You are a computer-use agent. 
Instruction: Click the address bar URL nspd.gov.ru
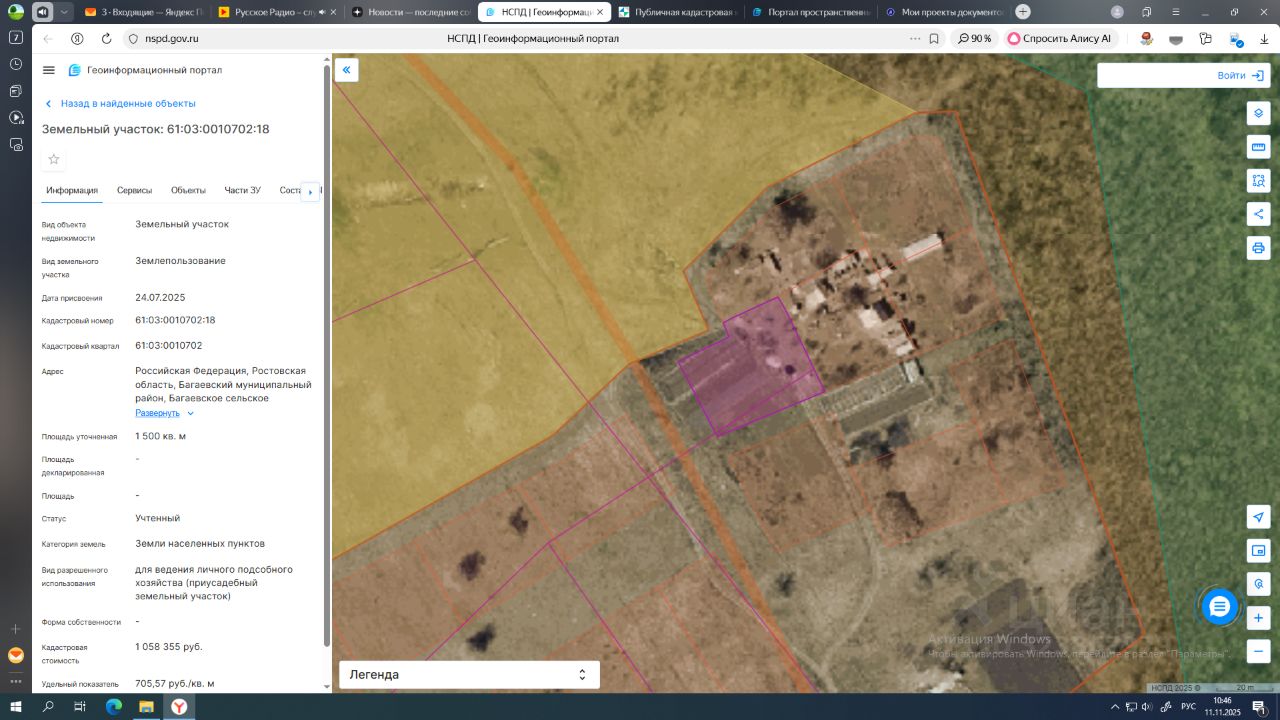click(172, 38)
